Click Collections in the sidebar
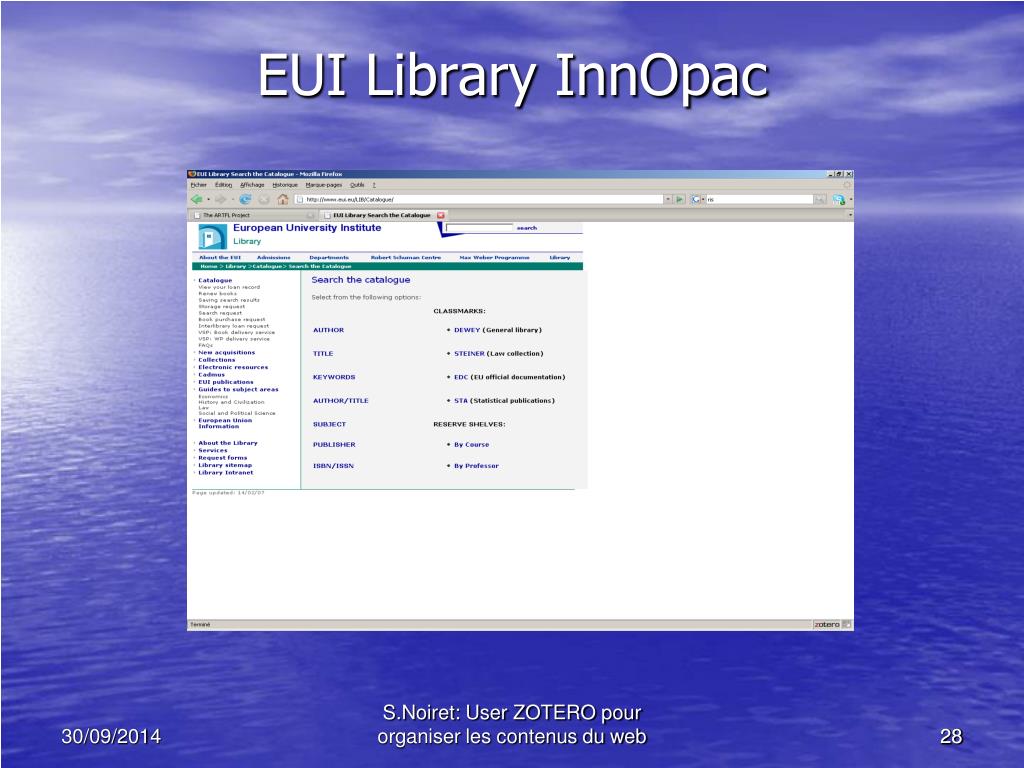Viewport: 1024px width, 768px height. tap(217, 360)
